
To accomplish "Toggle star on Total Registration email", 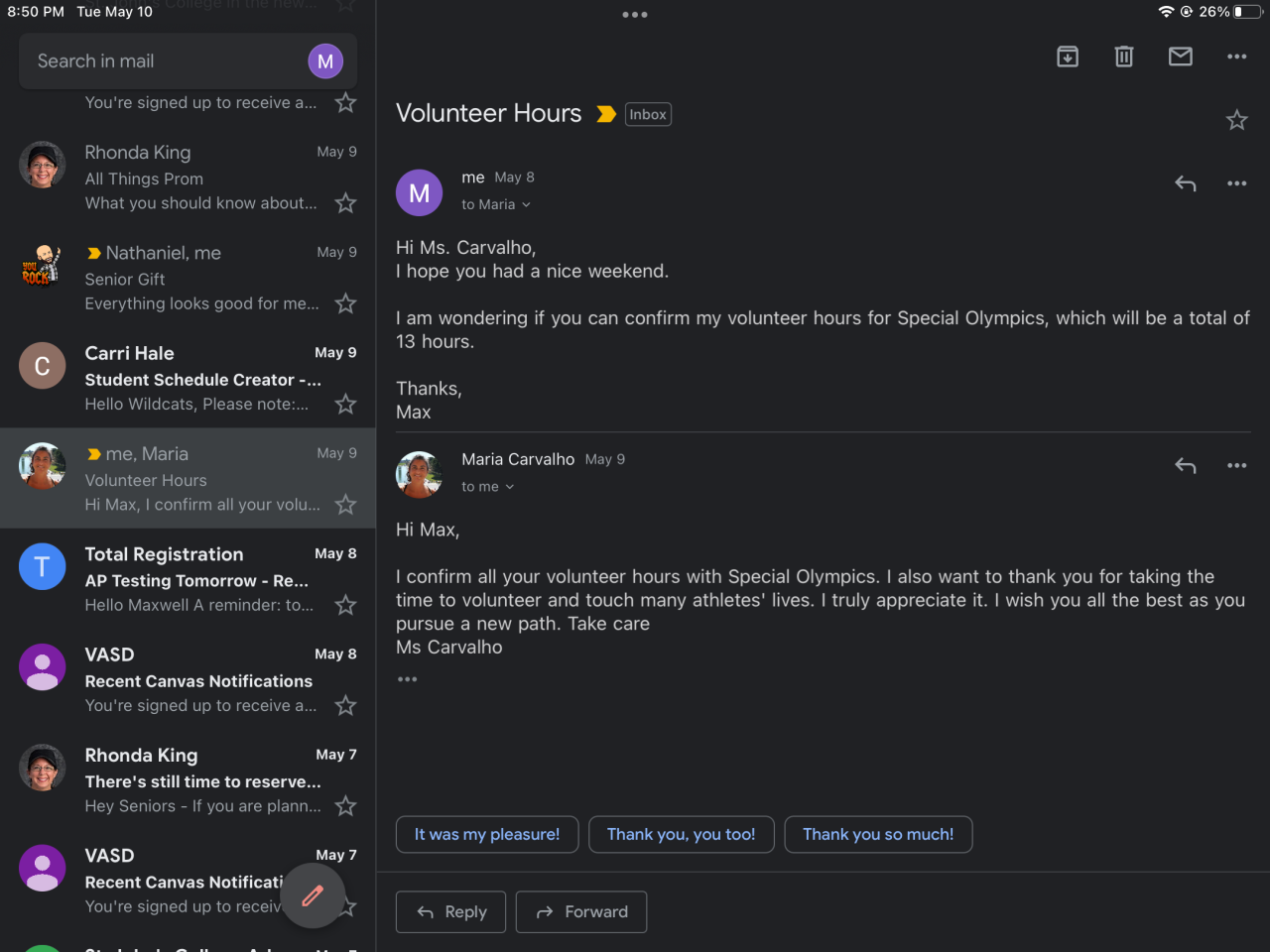I will click(x=345, y=605).
